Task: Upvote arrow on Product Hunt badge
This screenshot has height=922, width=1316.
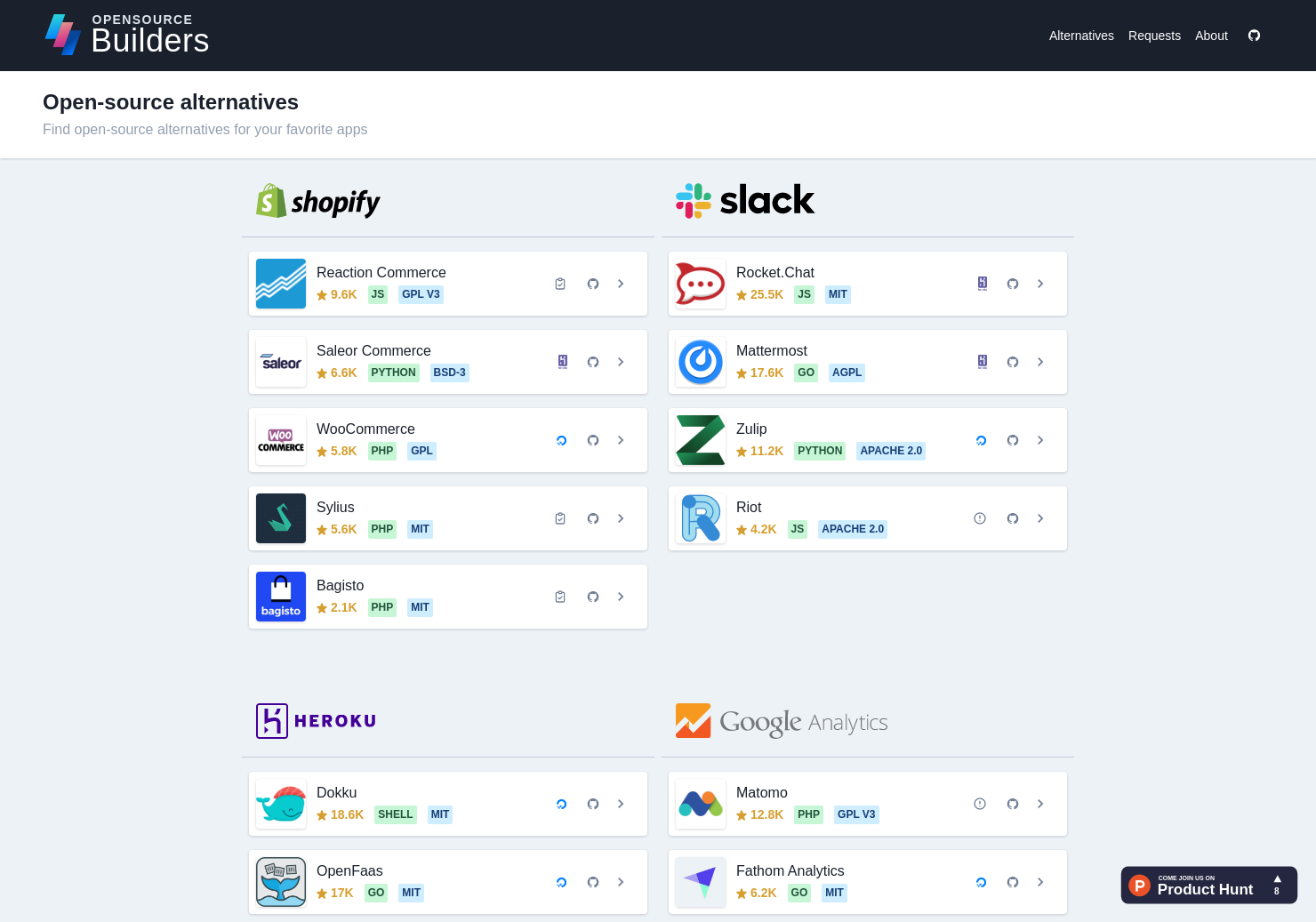Action: coord(1277,879)
